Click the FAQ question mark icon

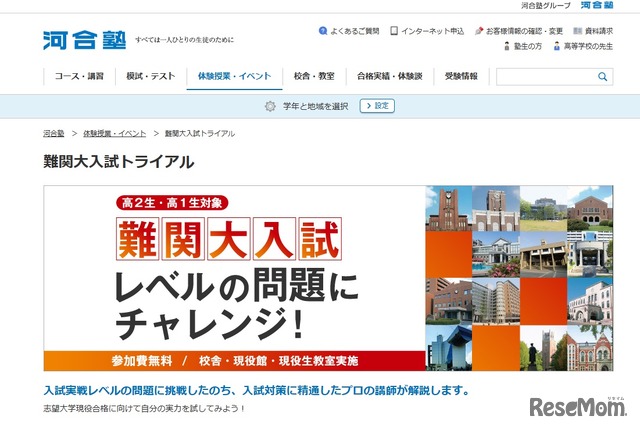pyautogui.click(x=323, y=31)
